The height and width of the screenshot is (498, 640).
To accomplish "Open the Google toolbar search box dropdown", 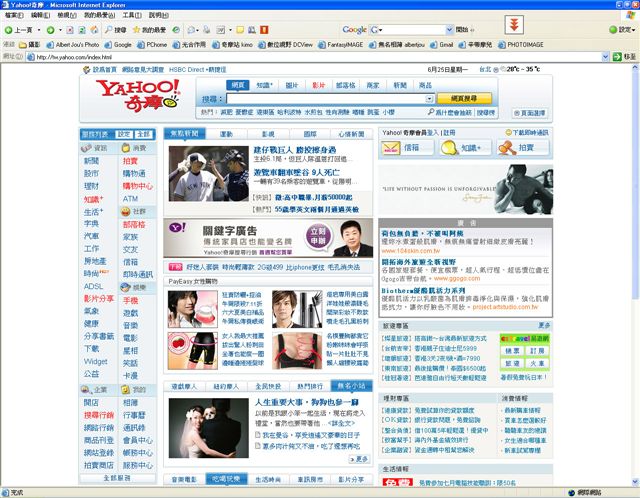I will 449,30.
